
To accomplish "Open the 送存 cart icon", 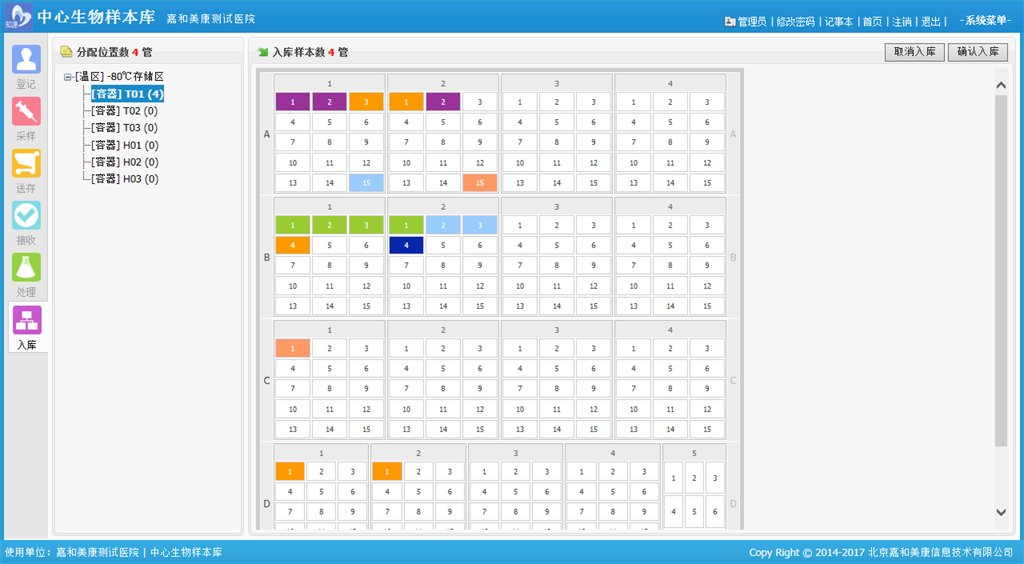I will tap(26, 164).
